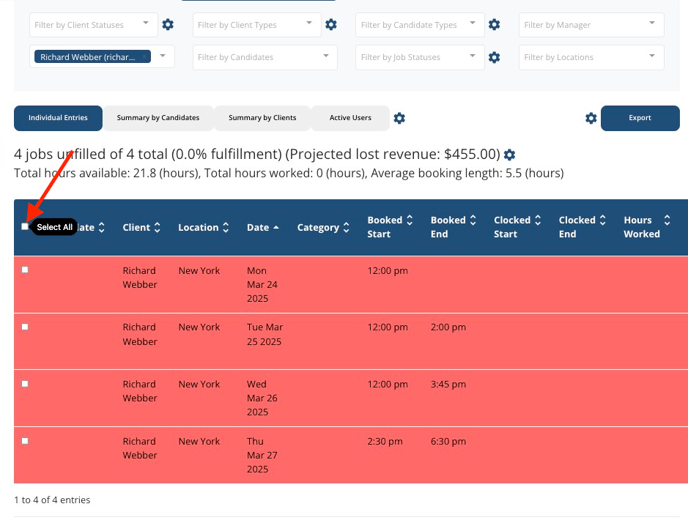Open Filter by Candidates dropdown
Screen dimensions: 688x523
[x=265, y=57]
